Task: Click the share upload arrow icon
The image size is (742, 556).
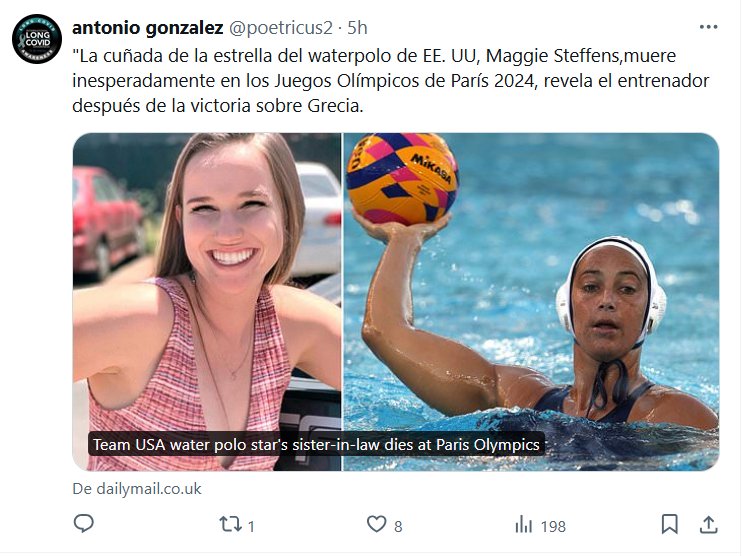Action: pos(708,524)
